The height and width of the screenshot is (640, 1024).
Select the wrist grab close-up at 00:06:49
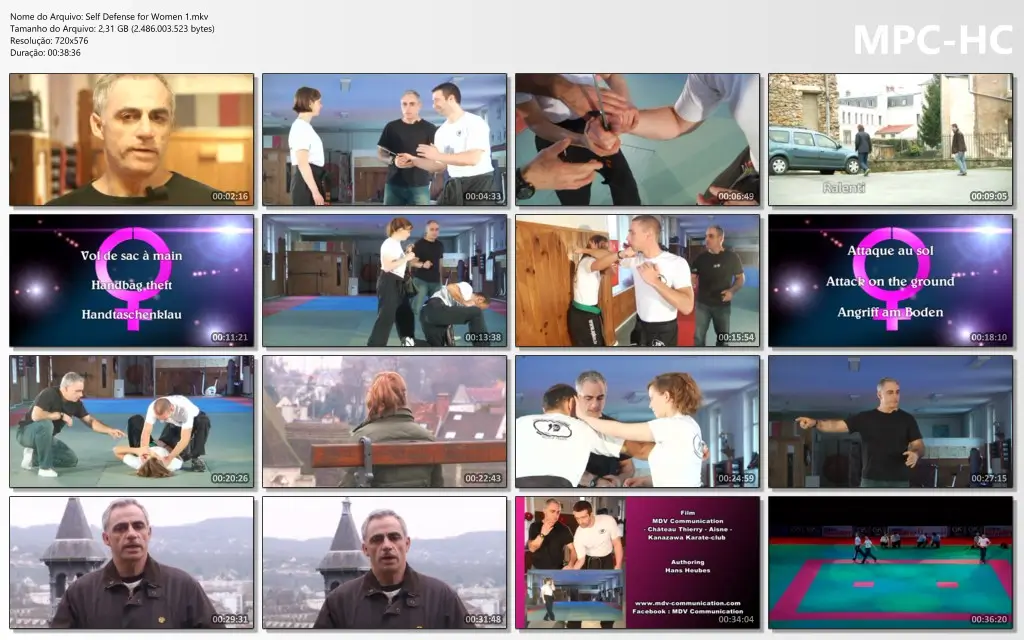[636, 140]
